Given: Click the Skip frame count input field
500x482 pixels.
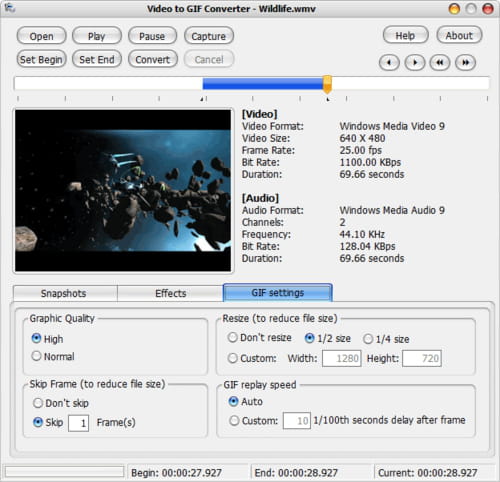Looking at the screenshot, I should pyautogui.click(x=78, y=423).
